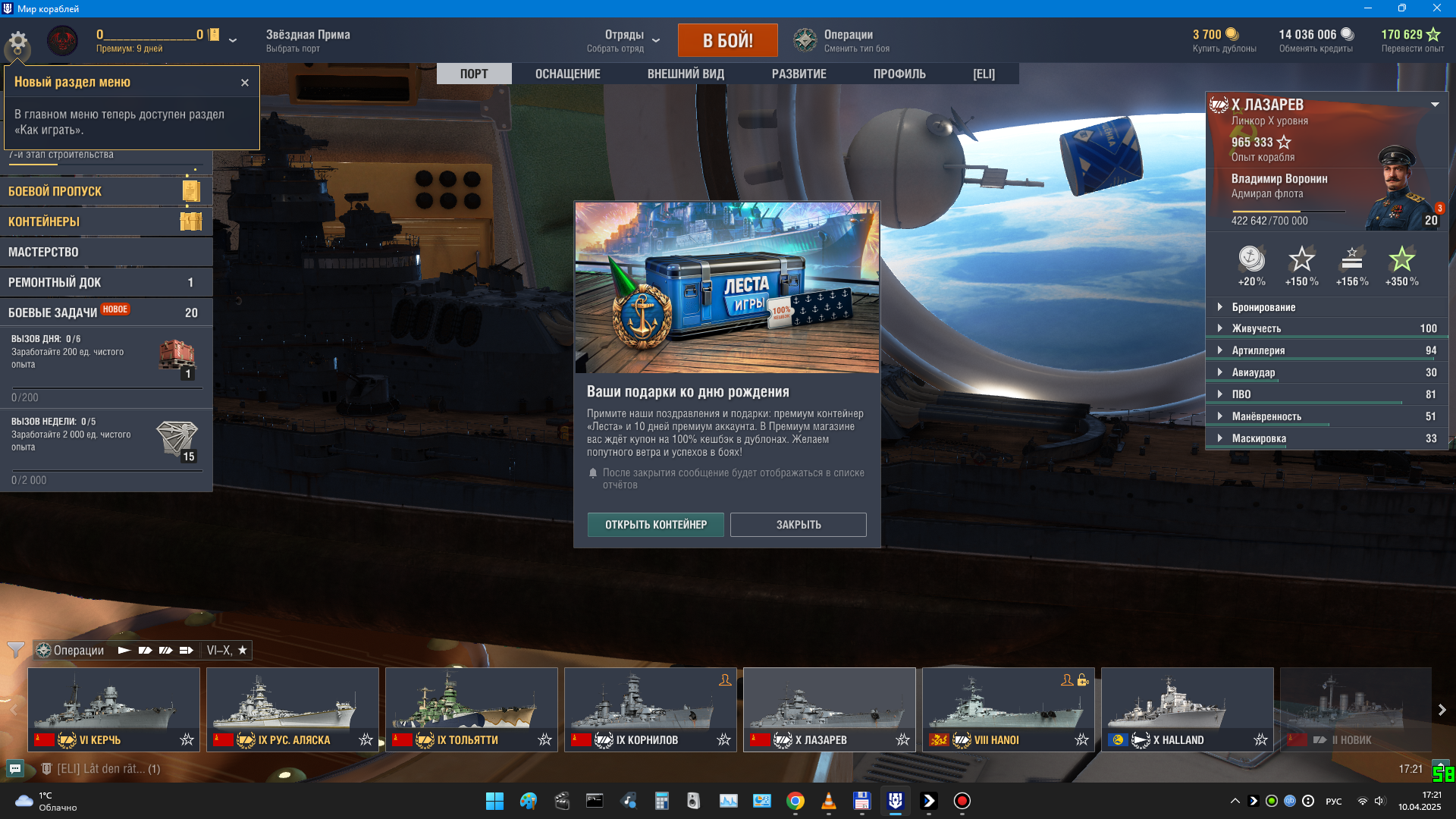Start battle with 'В БОЙ!' button
The image size is (1456, 819).
point(727,40)
